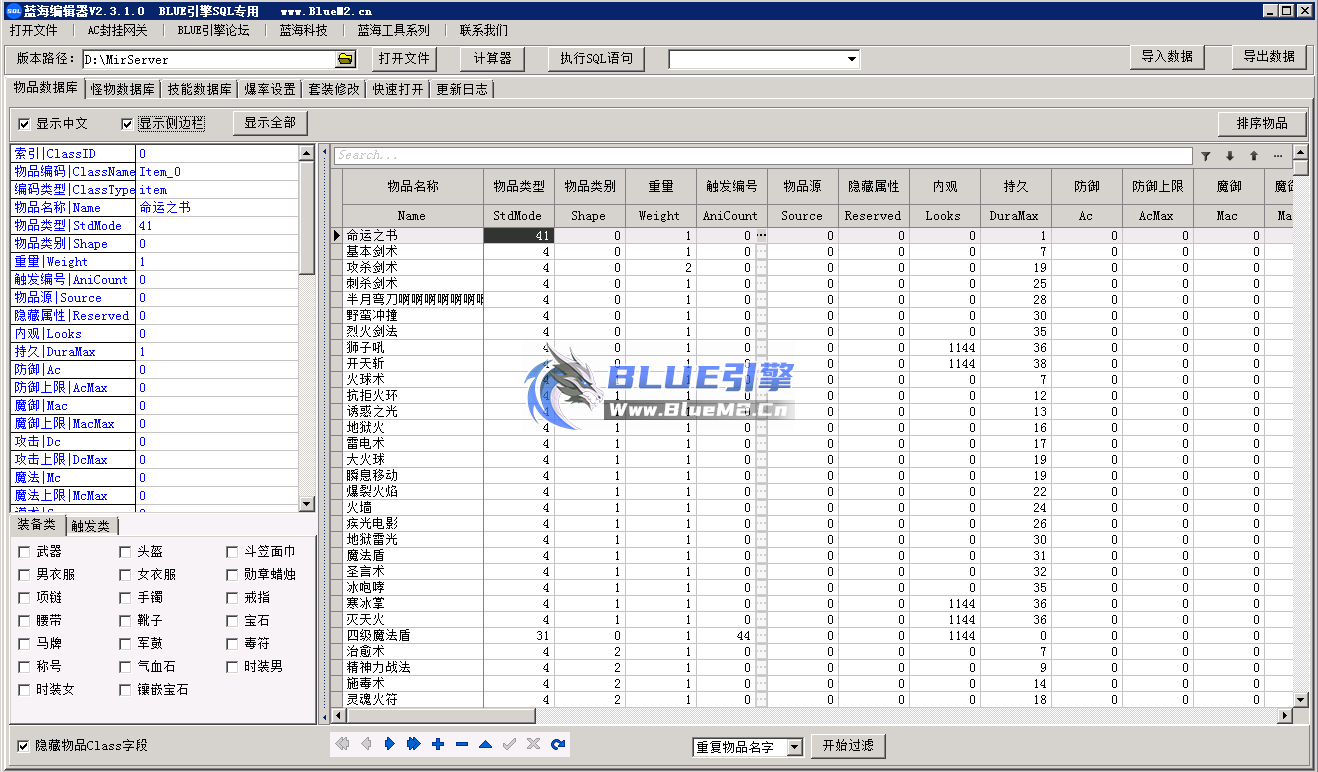The height and width of the screenshot is (772, 1318).
Task: Check the 斗笠面巾 filter box
Action: coord(232,552)
